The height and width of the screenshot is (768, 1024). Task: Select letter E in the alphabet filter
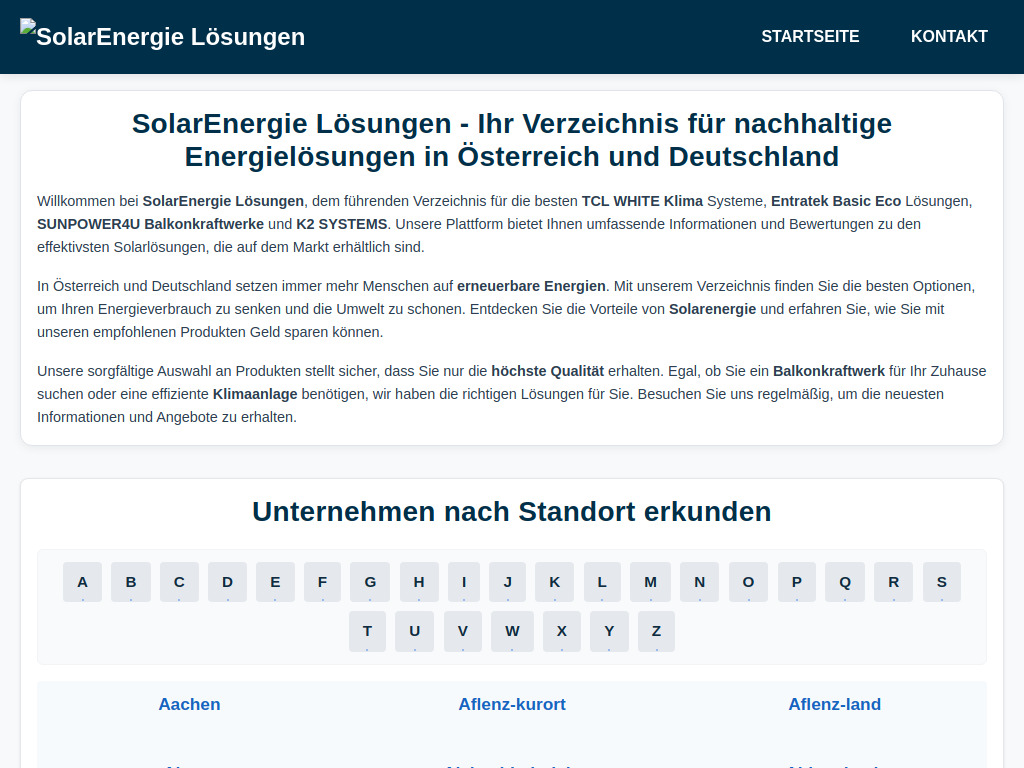tap(275, 581)
